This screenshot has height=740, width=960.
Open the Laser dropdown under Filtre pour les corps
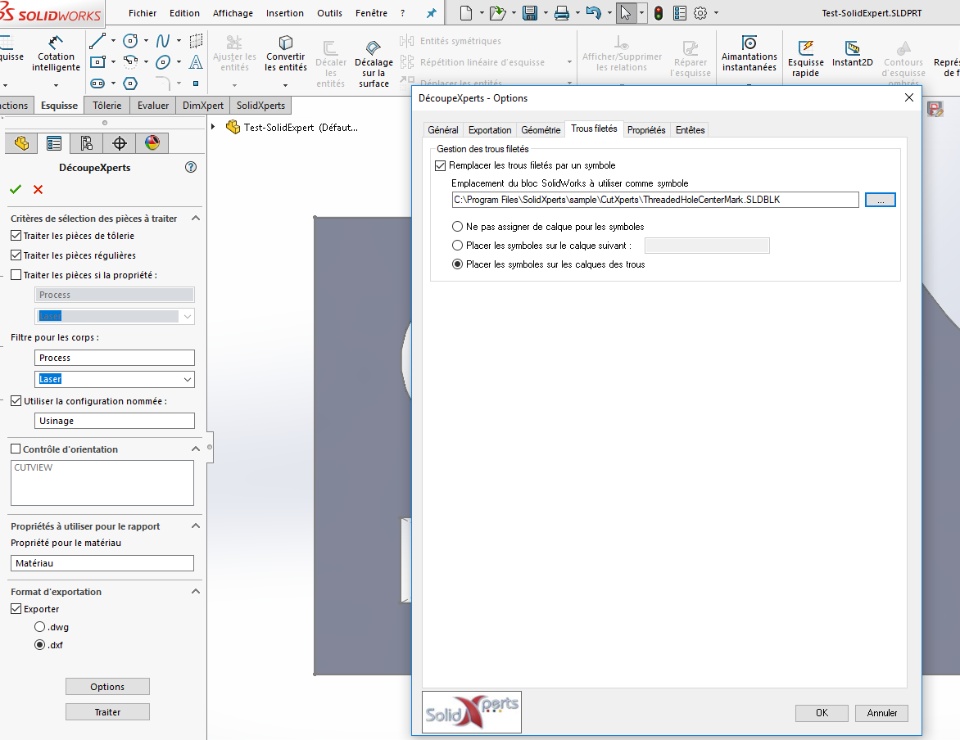(187, 379)
